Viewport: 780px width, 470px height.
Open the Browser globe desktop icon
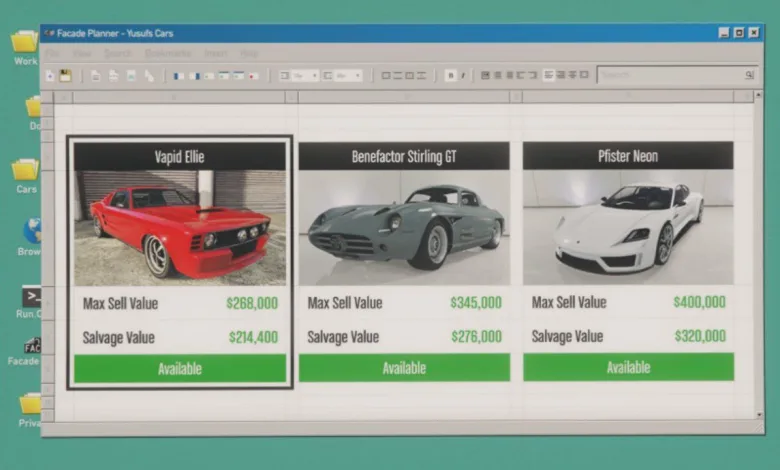tap(30, 232)
